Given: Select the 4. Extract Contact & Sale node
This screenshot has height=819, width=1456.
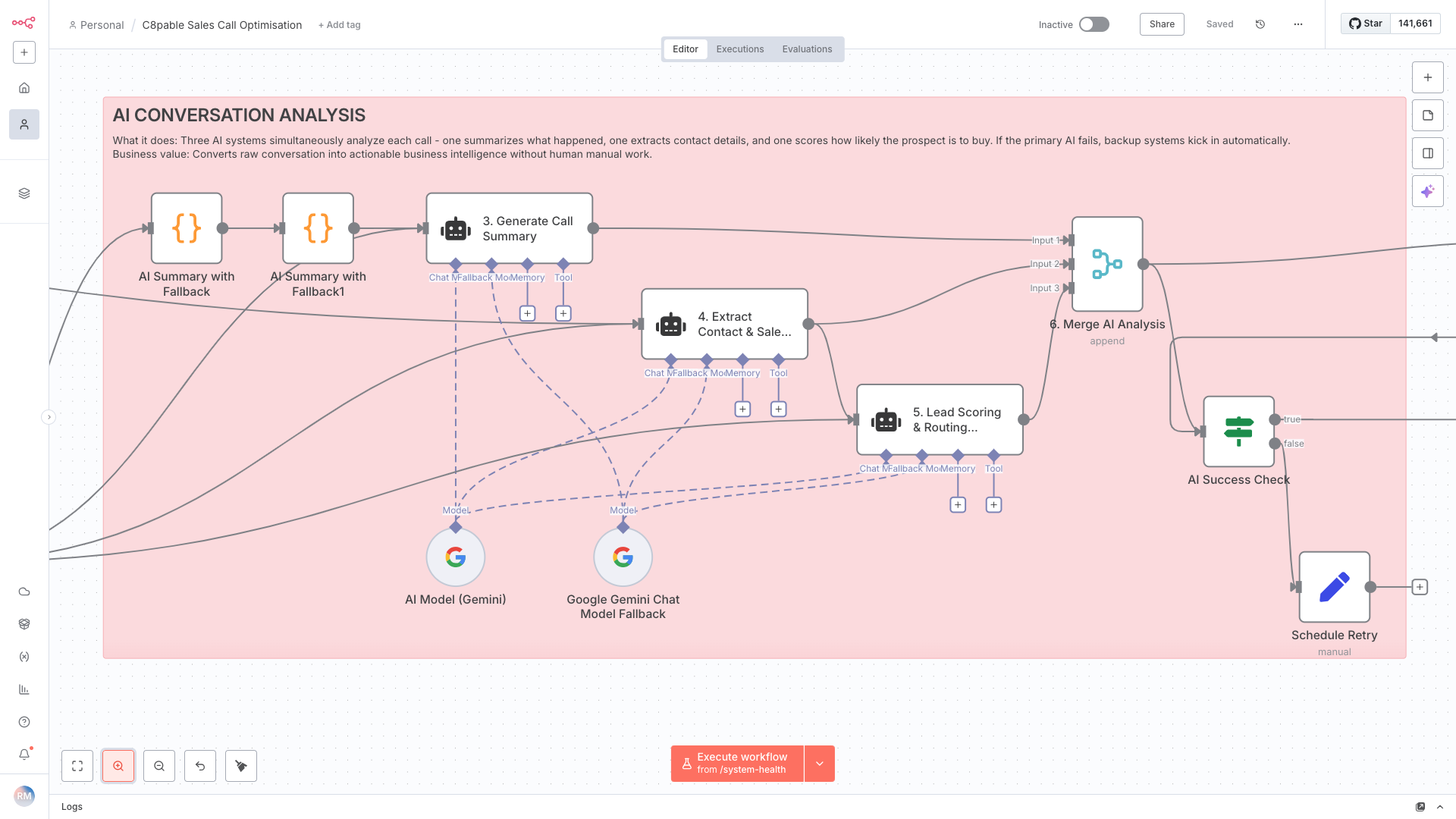Looking at the screenshot, I should click(x=725, y=324).
